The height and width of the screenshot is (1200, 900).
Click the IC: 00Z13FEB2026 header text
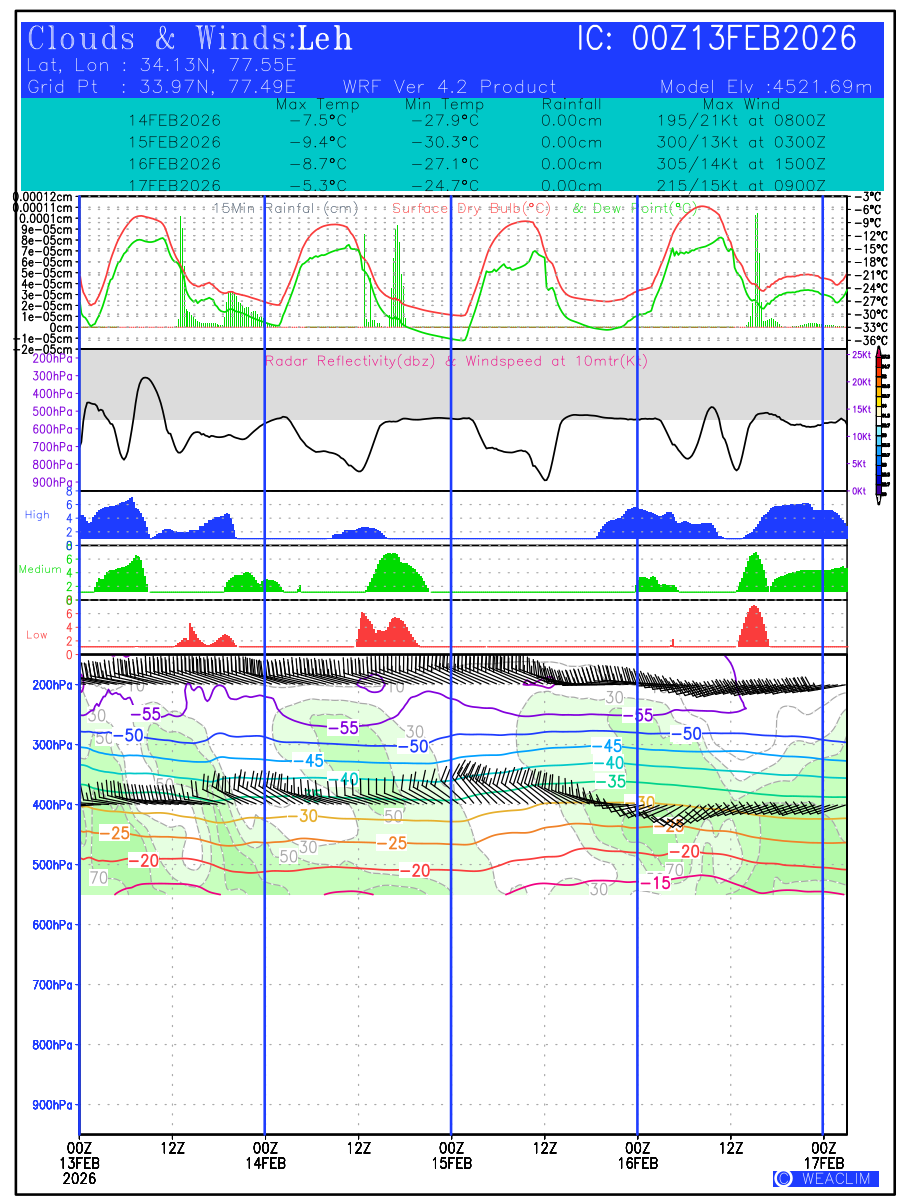[717, 39]
